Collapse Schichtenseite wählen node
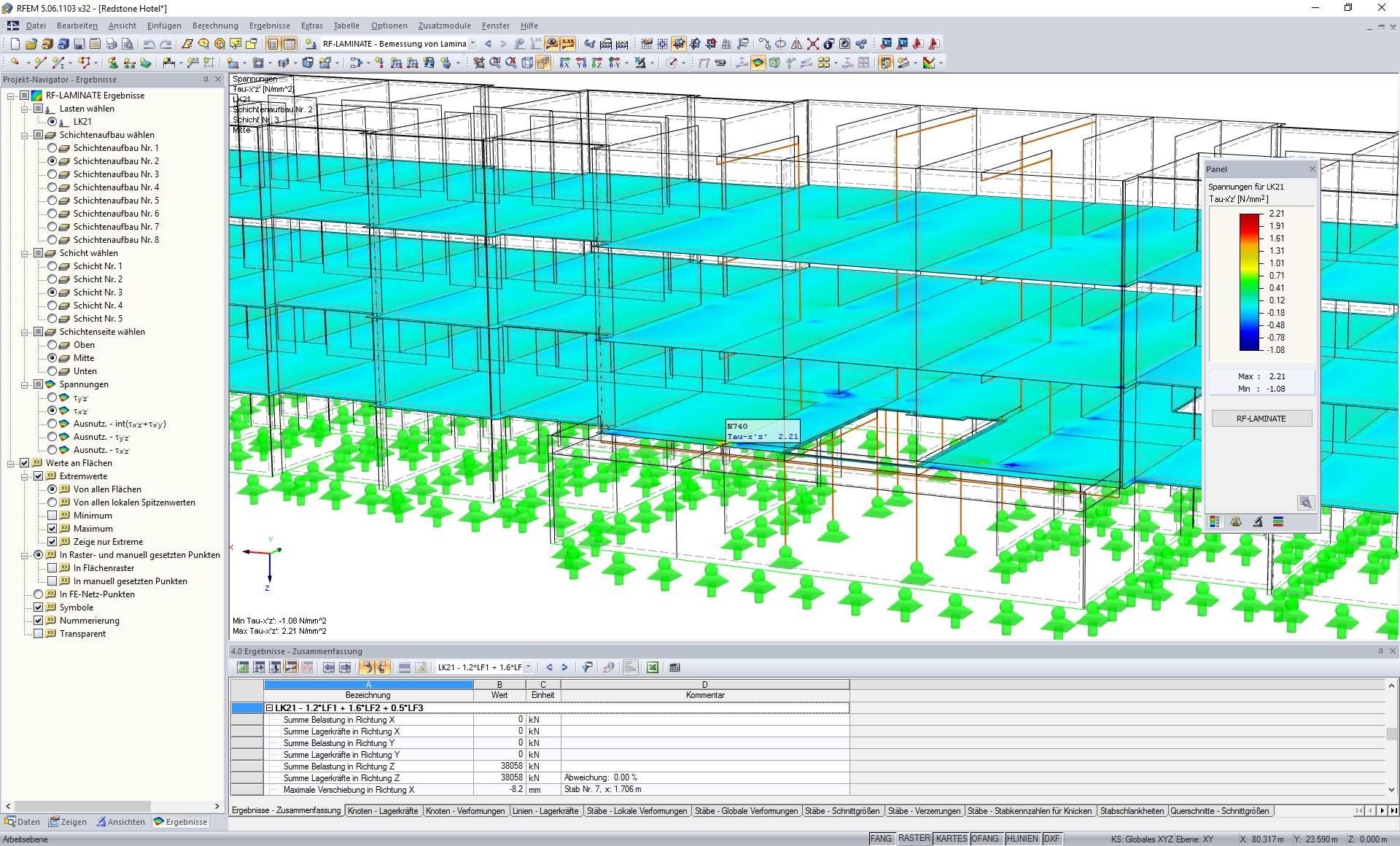 point(25,332)
